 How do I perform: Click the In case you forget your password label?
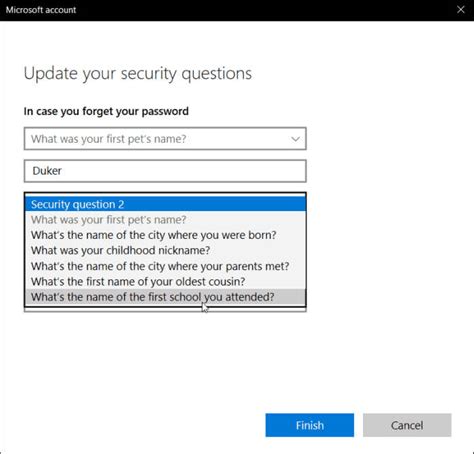106,111
